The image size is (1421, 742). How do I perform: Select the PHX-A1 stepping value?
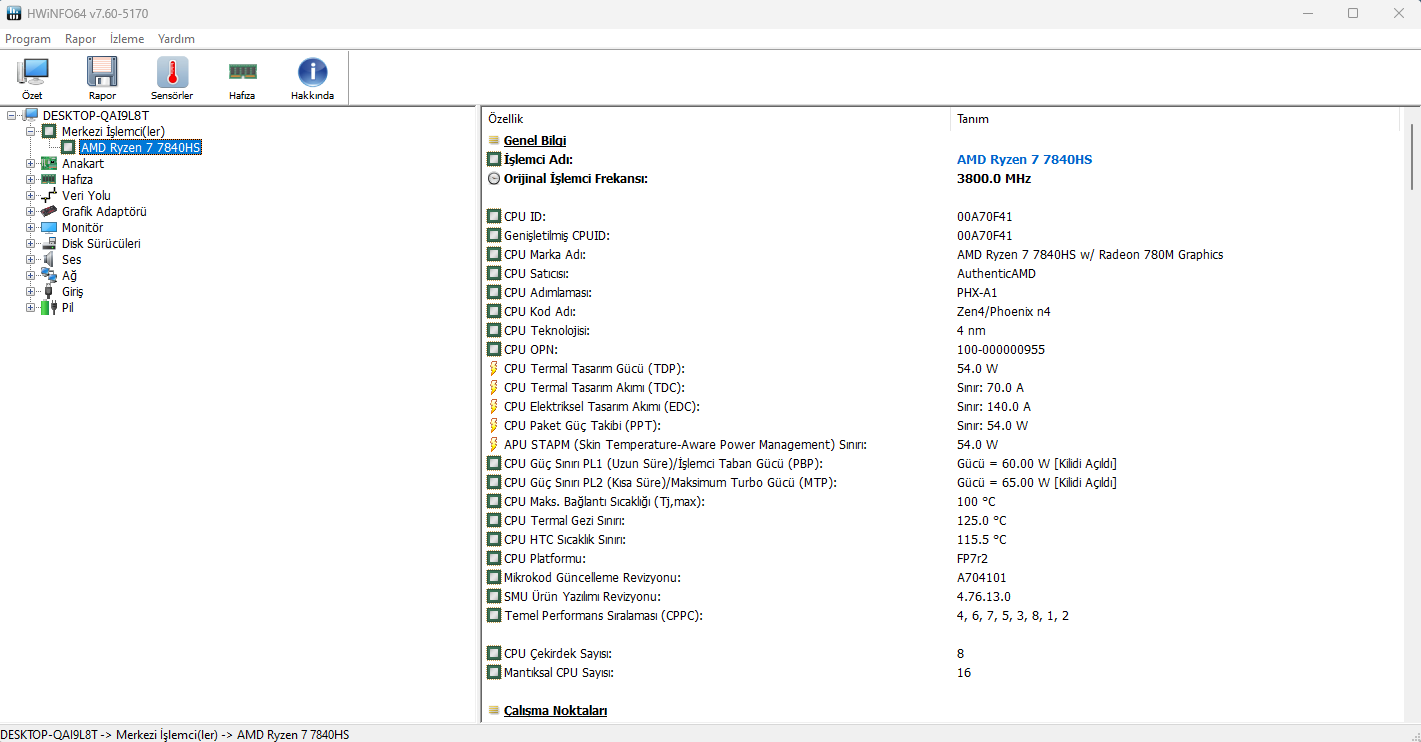[978, 292]
